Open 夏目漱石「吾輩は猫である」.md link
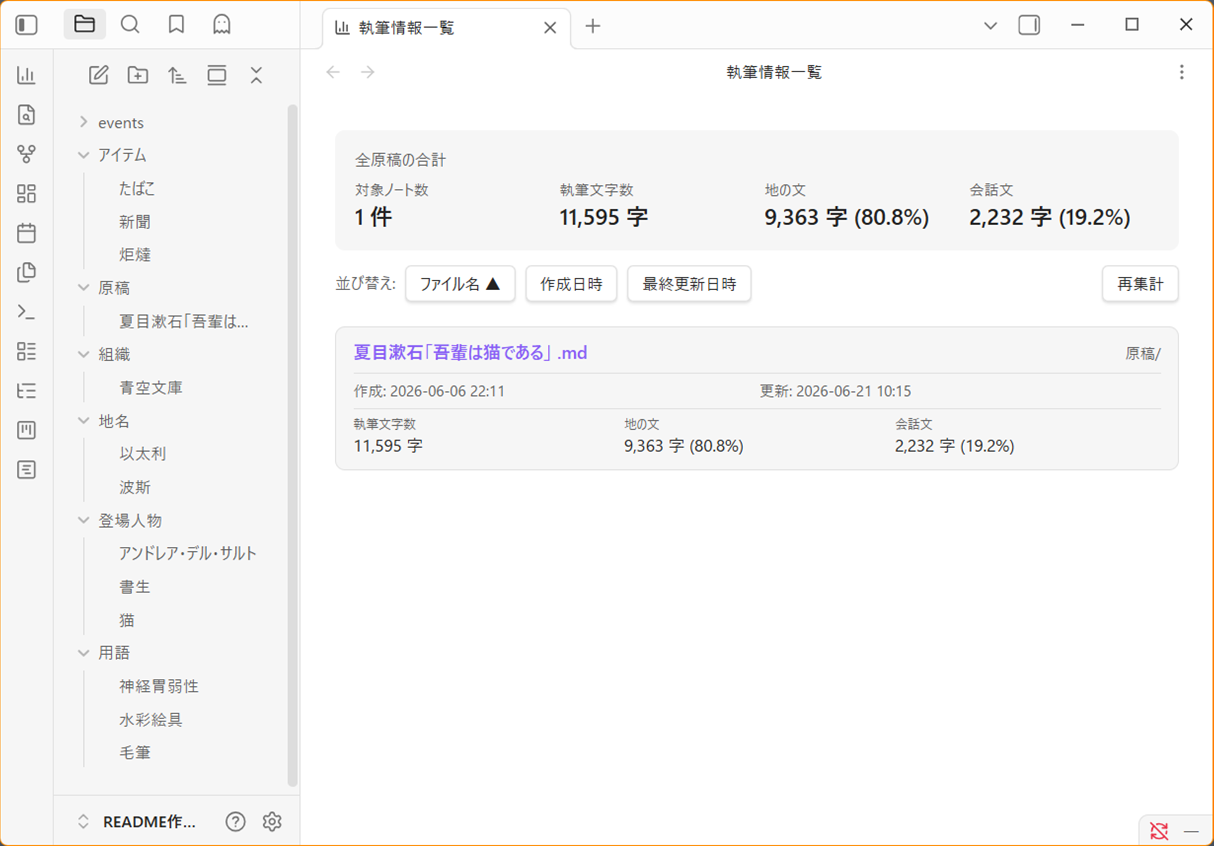 click(x=470, y=352)
